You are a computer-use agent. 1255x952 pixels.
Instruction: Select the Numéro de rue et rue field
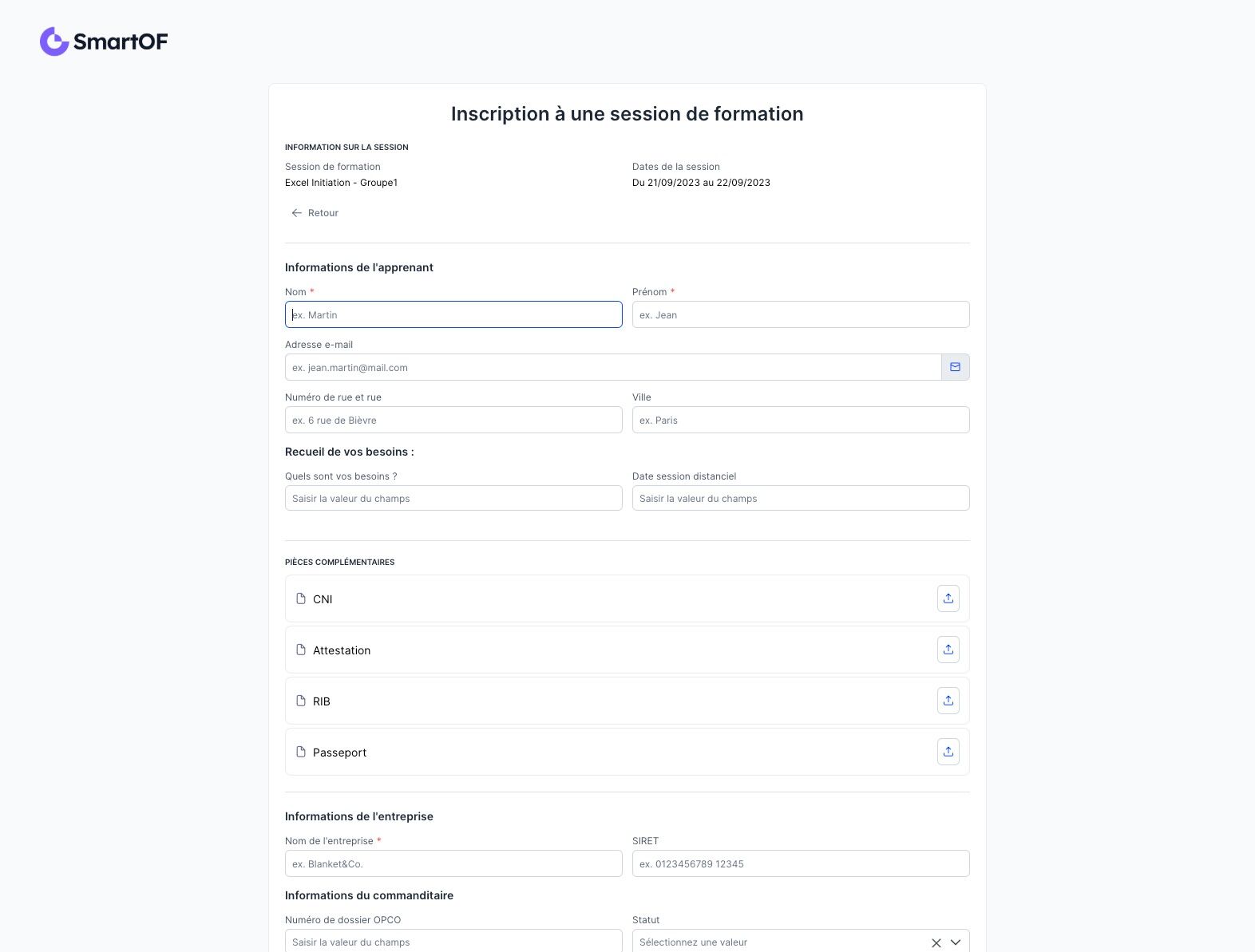[453, 420]
